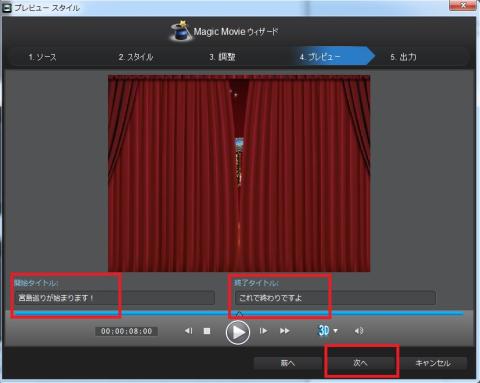Stop playback with the square stop icon
Viewport: 480px width, 383px height.
click(207, 331)
